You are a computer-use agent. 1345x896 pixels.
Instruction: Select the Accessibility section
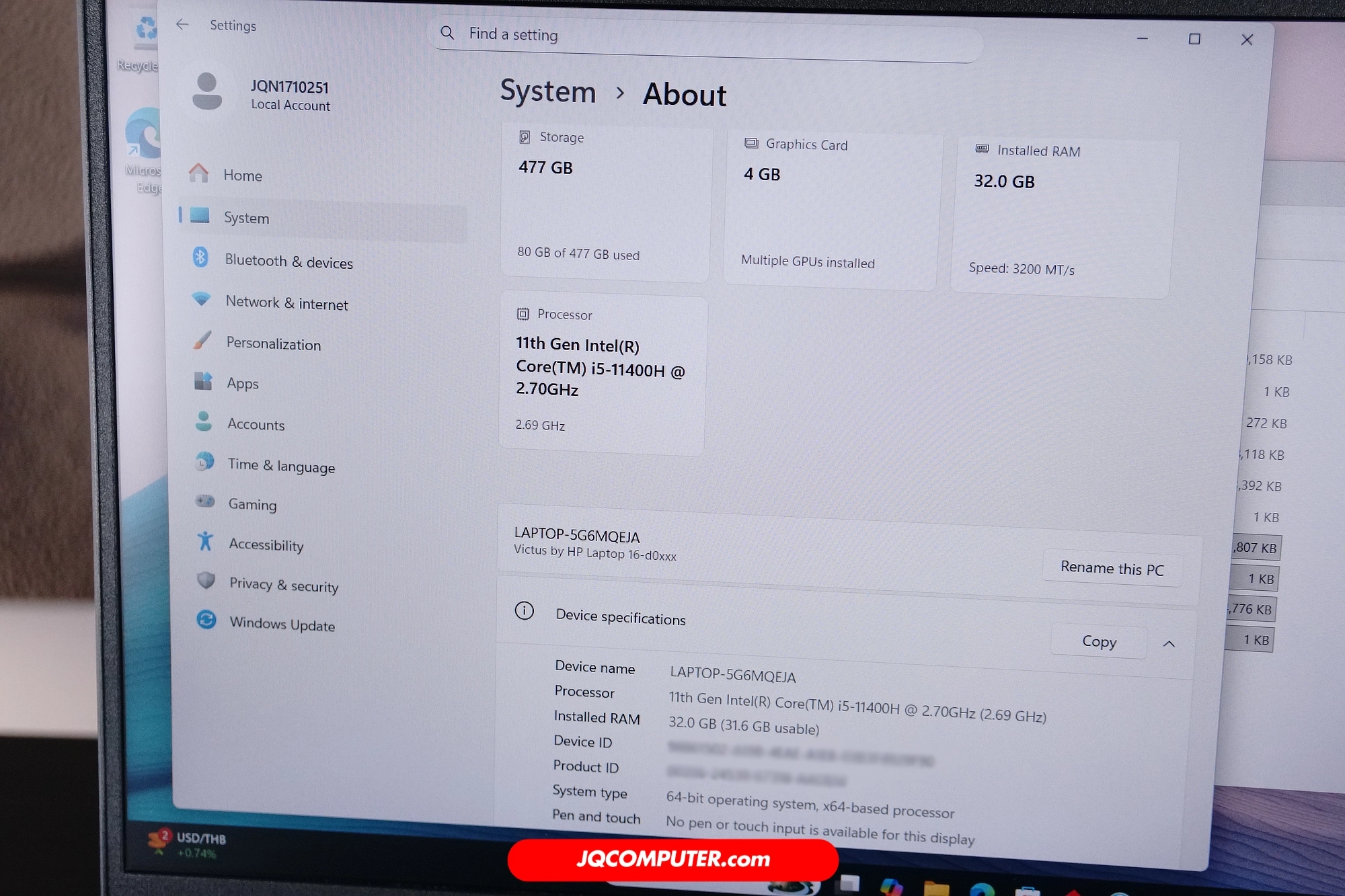tap(266, 544)
